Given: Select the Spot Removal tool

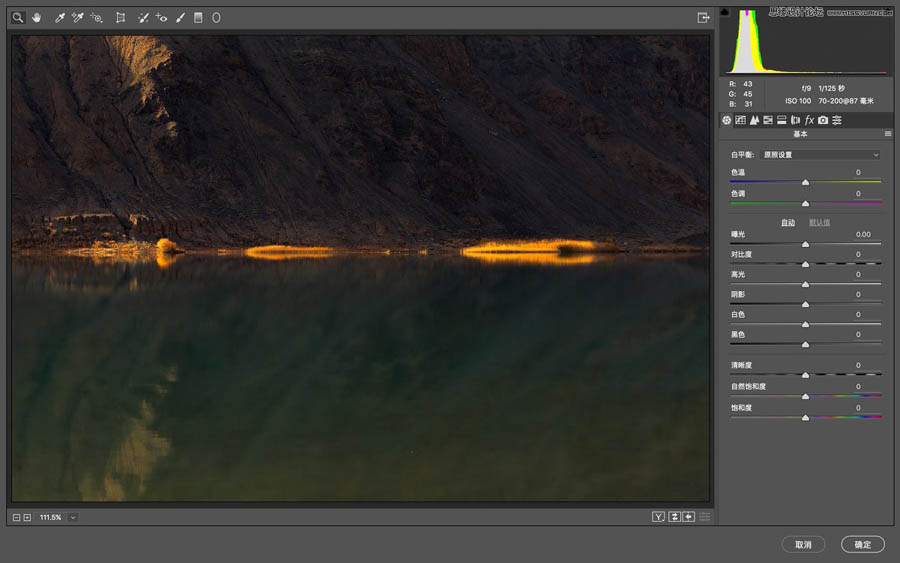Looking at the screenshot, I should 143,18.
